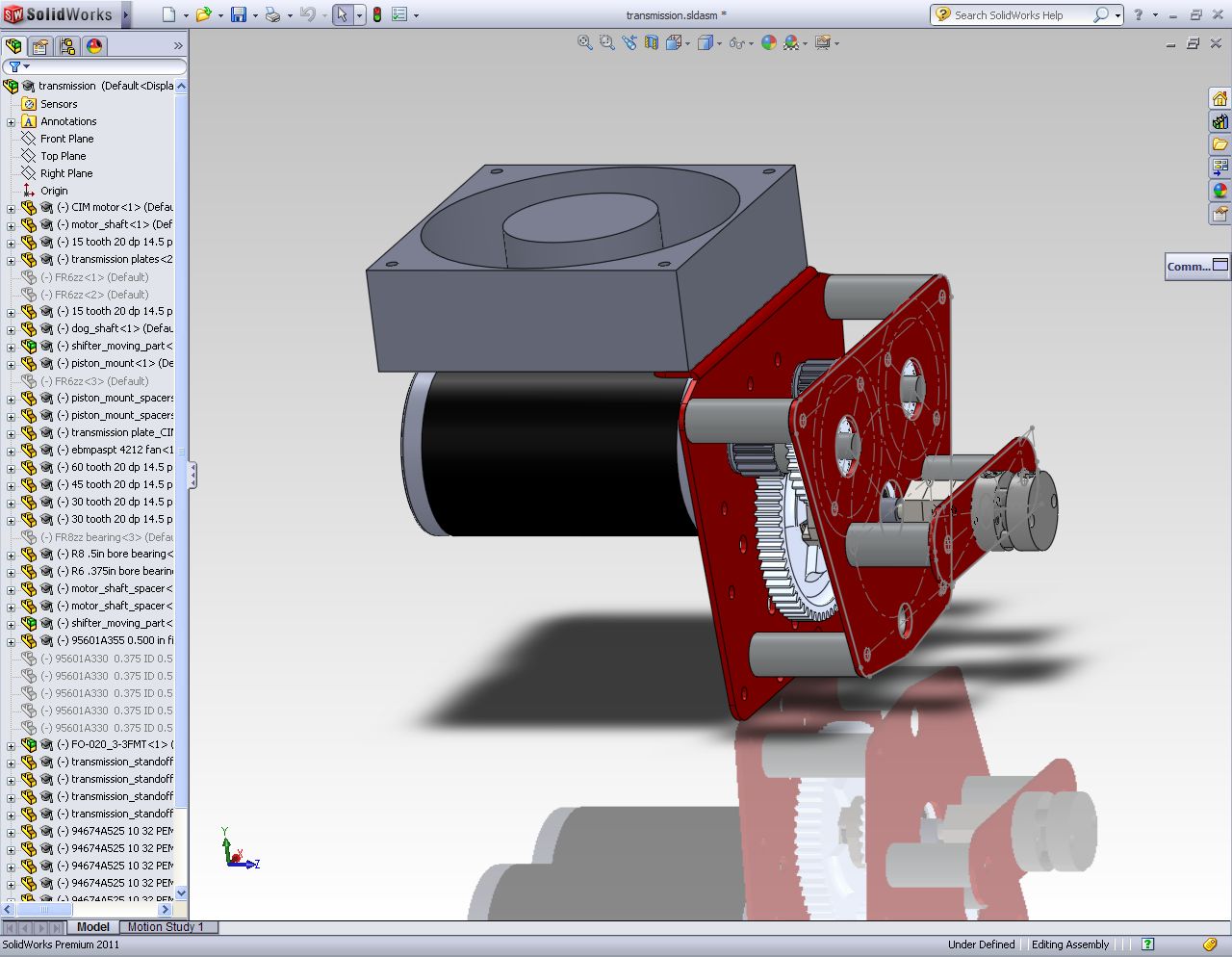Click the tree filter input field
1232x957 pixels.
tap(106, 66)
